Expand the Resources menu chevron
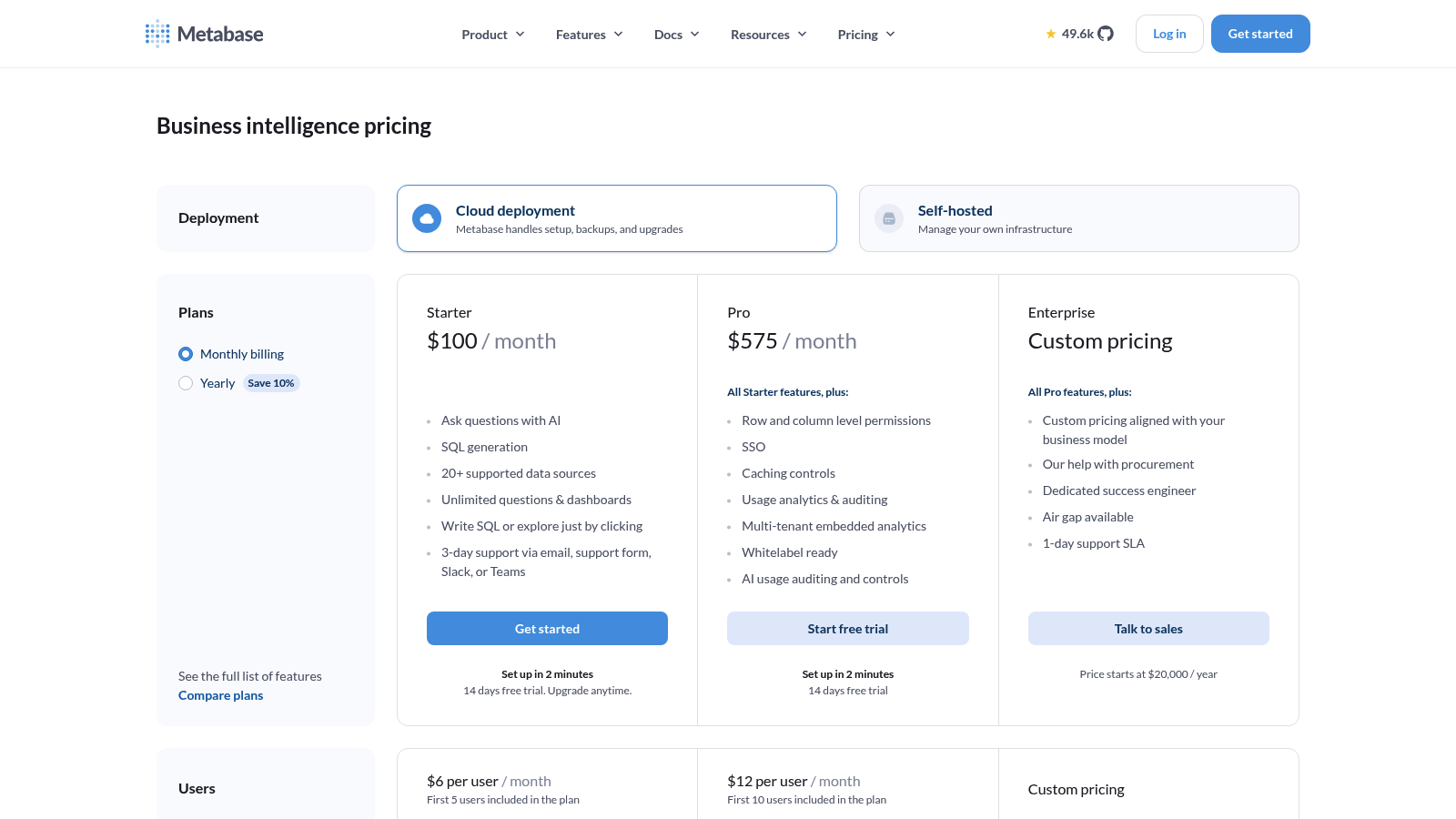The width and height of the screenshot is (1456, 819). click(803, 35)
